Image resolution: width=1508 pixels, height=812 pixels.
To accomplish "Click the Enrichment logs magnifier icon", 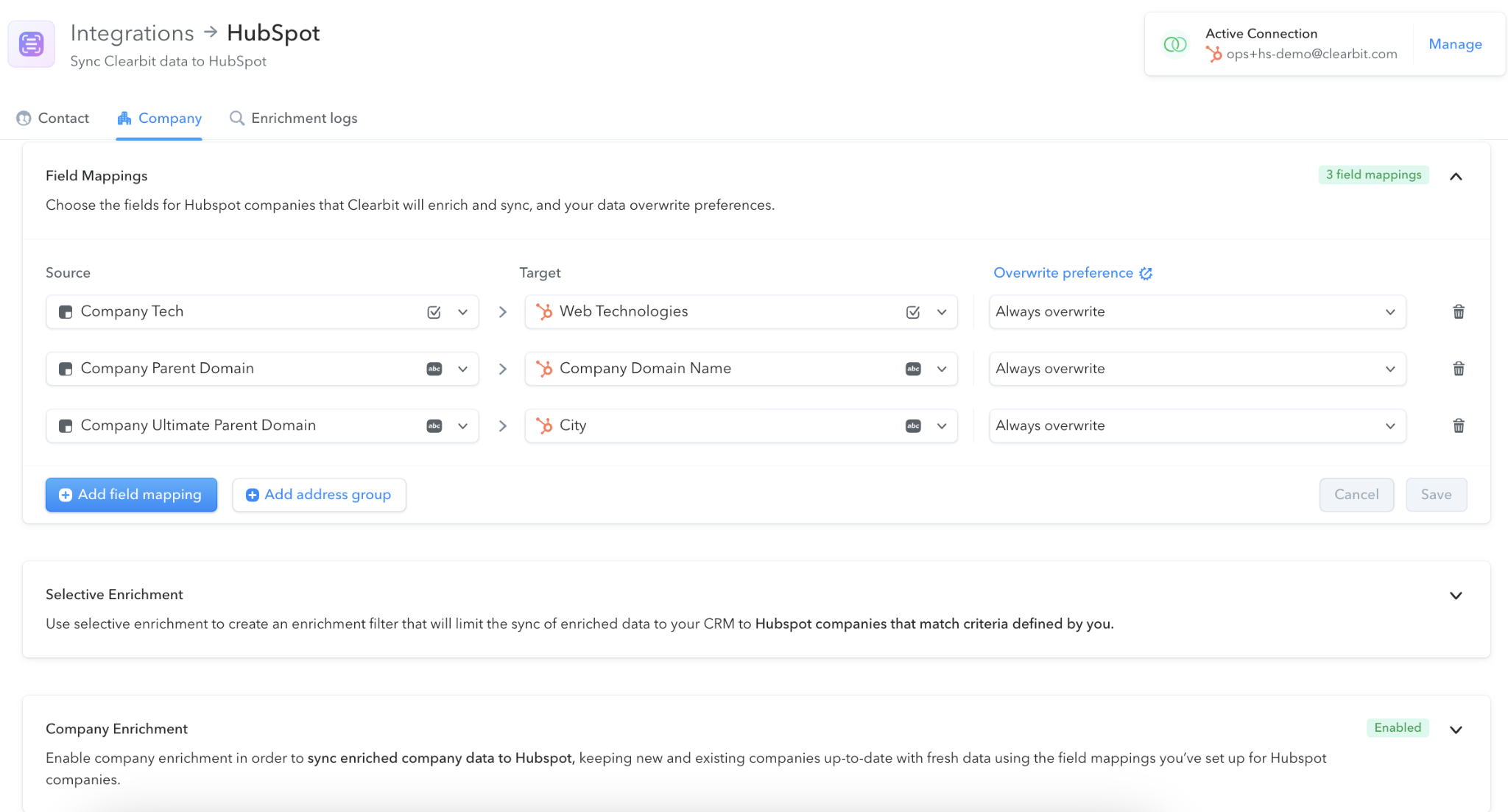I will tap(237, 119).
